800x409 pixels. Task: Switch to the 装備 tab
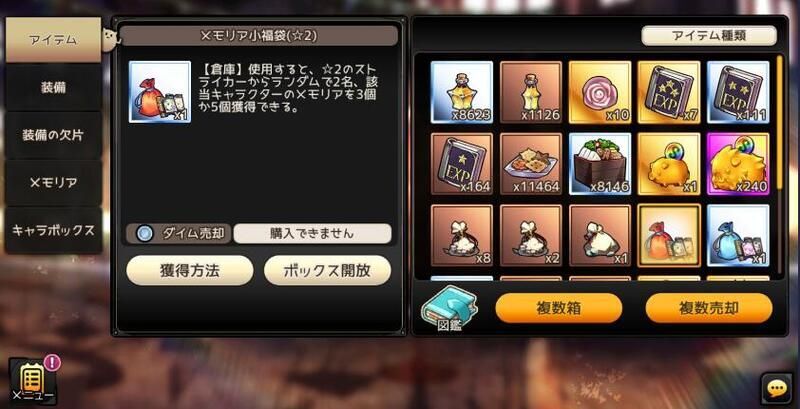pyautogui.click(x=53, y=87)
